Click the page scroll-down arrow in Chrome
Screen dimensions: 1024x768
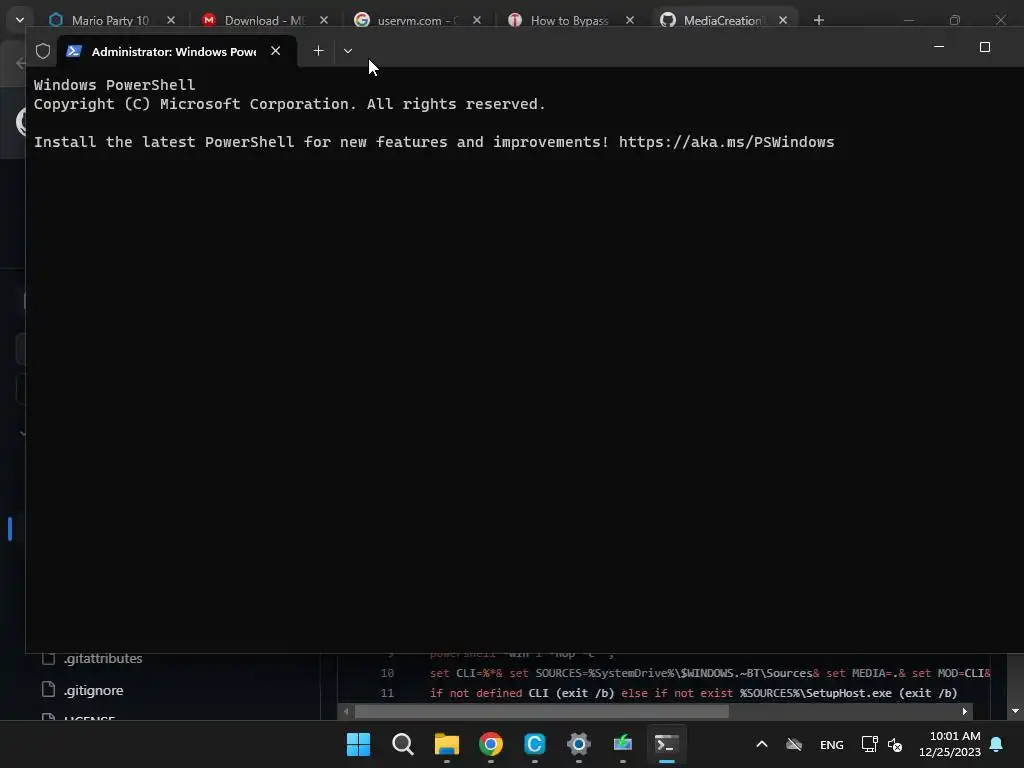pyautogui.click(x=1015, y=711)
